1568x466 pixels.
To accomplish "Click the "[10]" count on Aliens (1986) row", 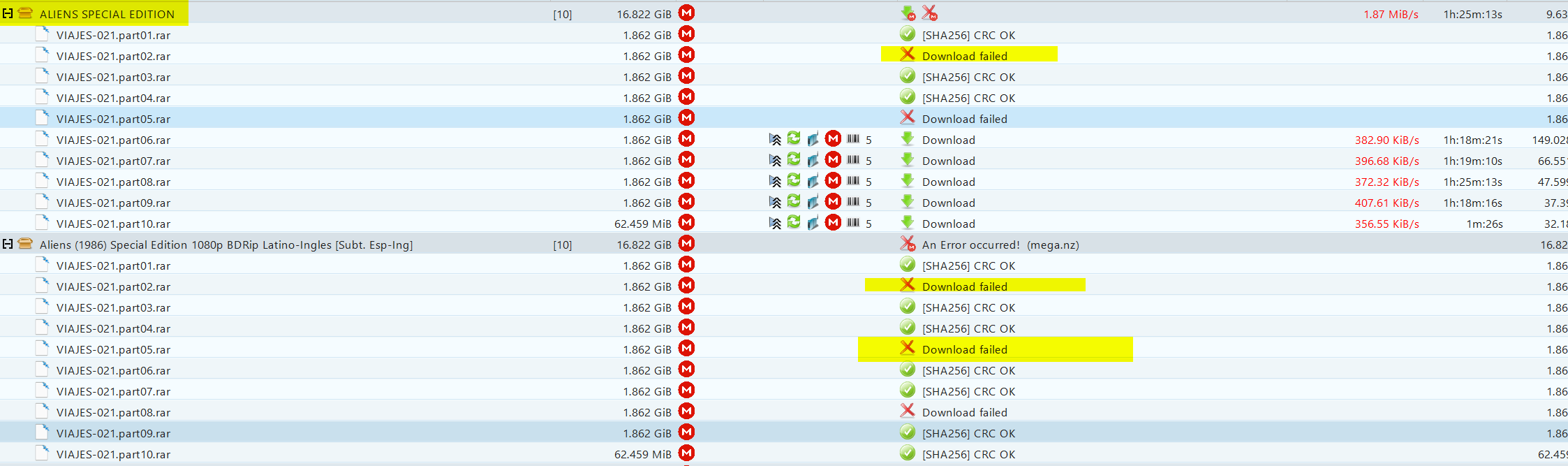I will [x=562, y=245].
